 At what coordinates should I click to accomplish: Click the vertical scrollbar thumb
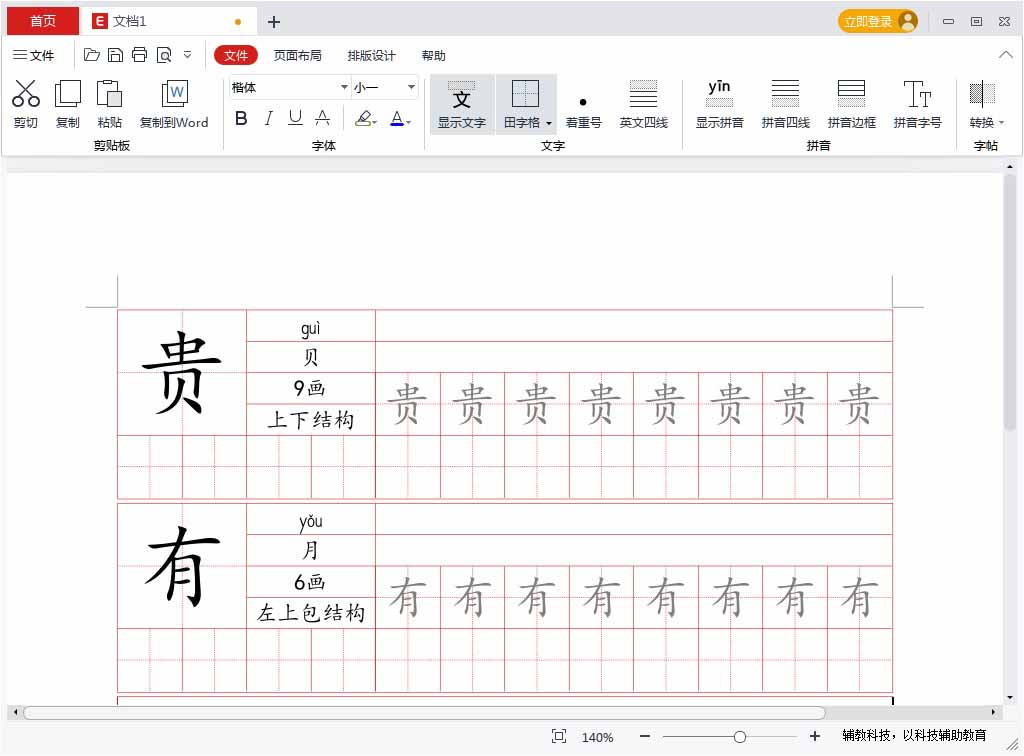pyautogui.click(x=1010, y=304)
